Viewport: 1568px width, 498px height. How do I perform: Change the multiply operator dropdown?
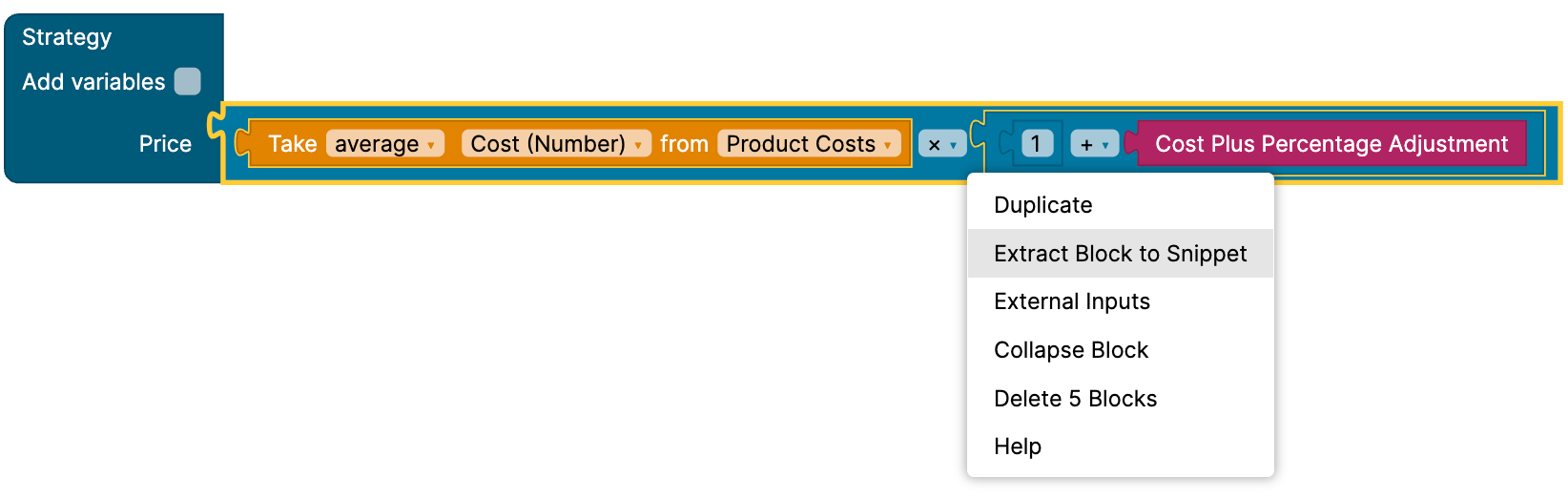pyautogui.click(x=942, y=145)
